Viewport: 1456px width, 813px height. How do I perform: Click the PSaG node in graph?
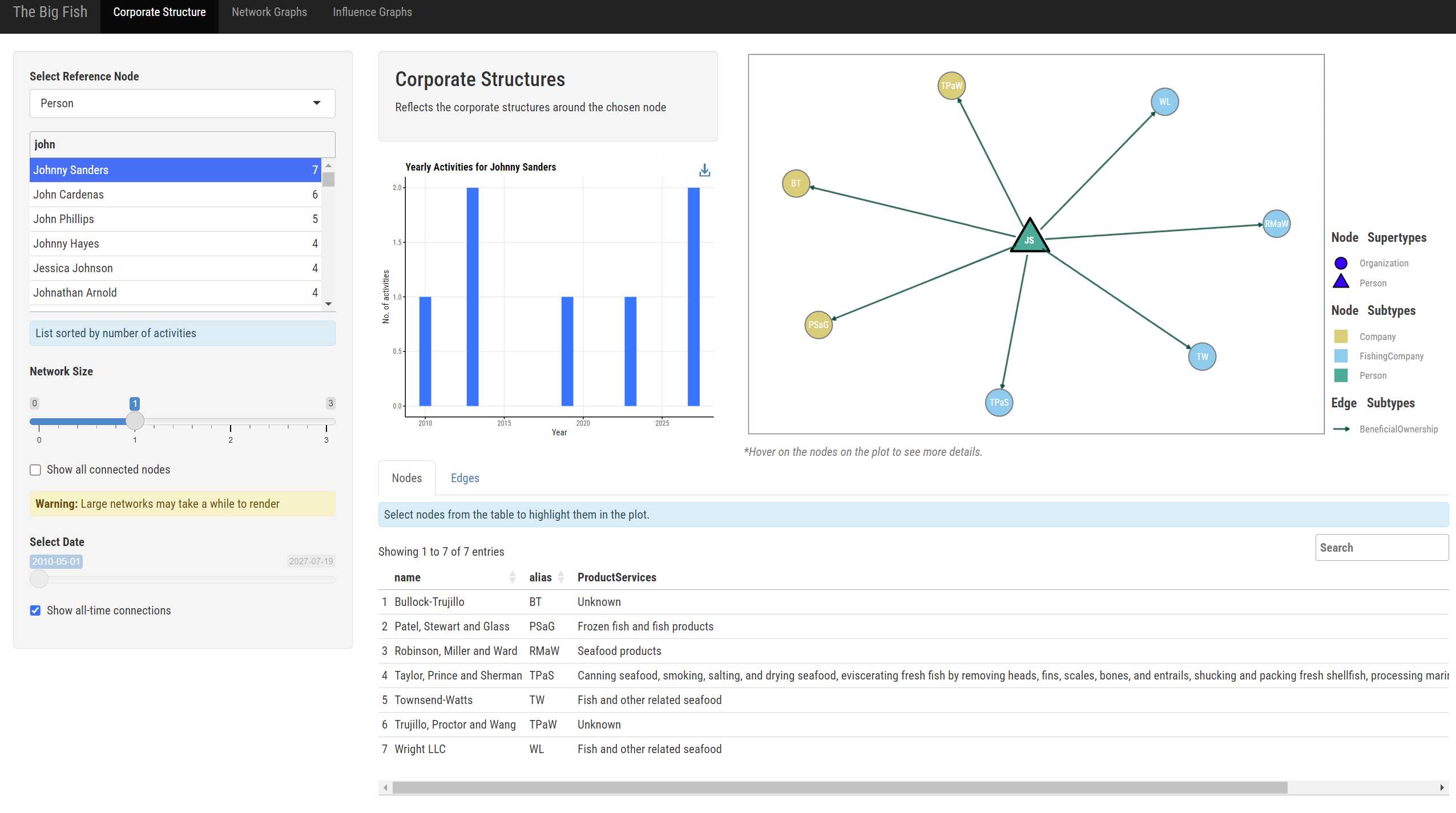(818, 325)
